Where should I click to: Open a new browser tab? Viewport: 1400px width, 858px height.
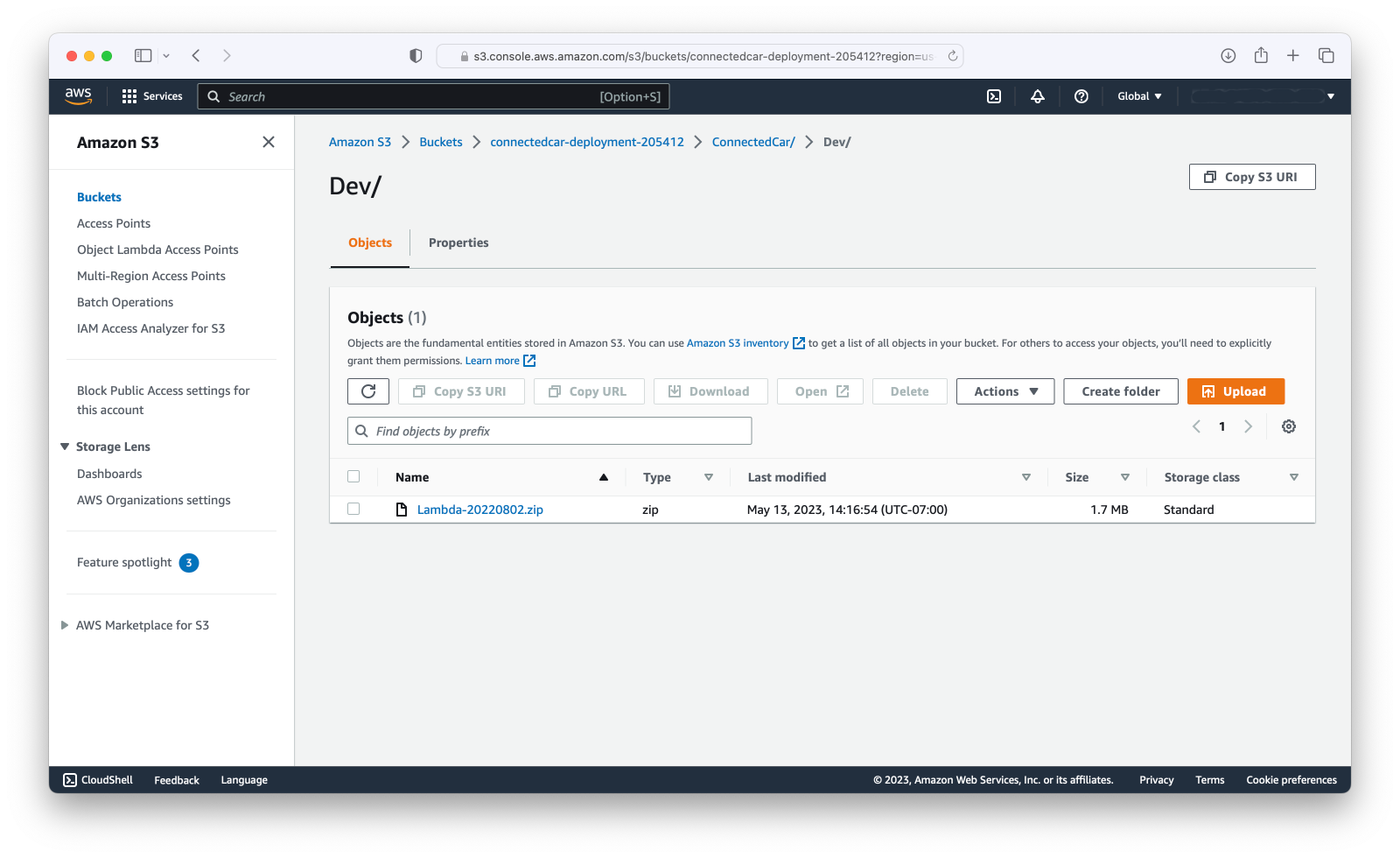[1293, 56]
